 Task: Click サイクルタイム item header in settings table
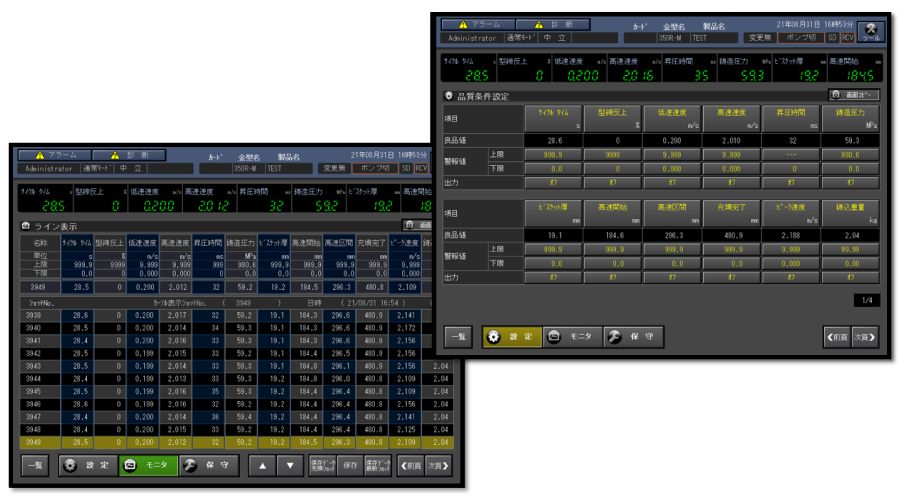click(x=553, y=118)
